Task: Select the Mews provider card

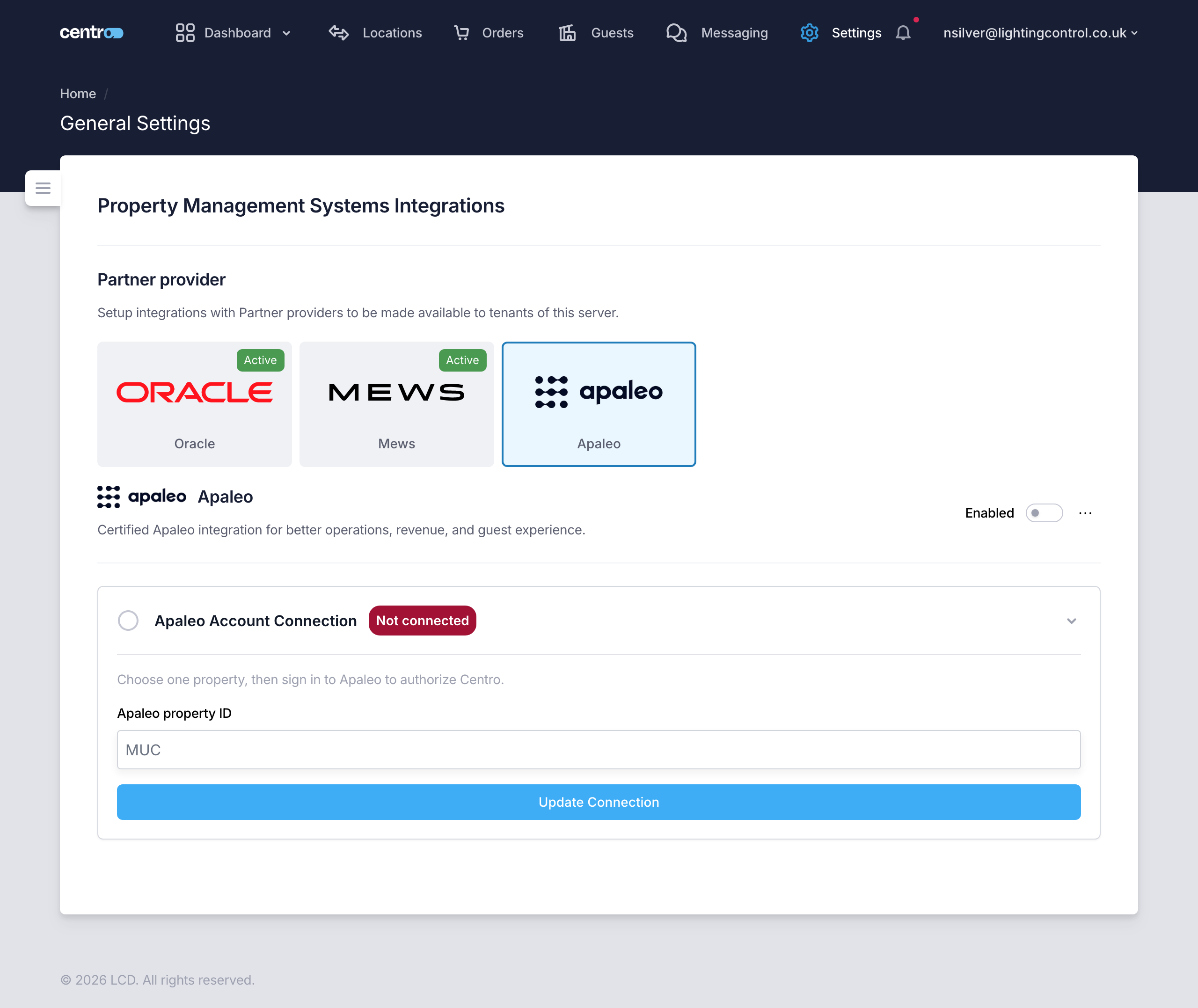Action: coord(396,404)
